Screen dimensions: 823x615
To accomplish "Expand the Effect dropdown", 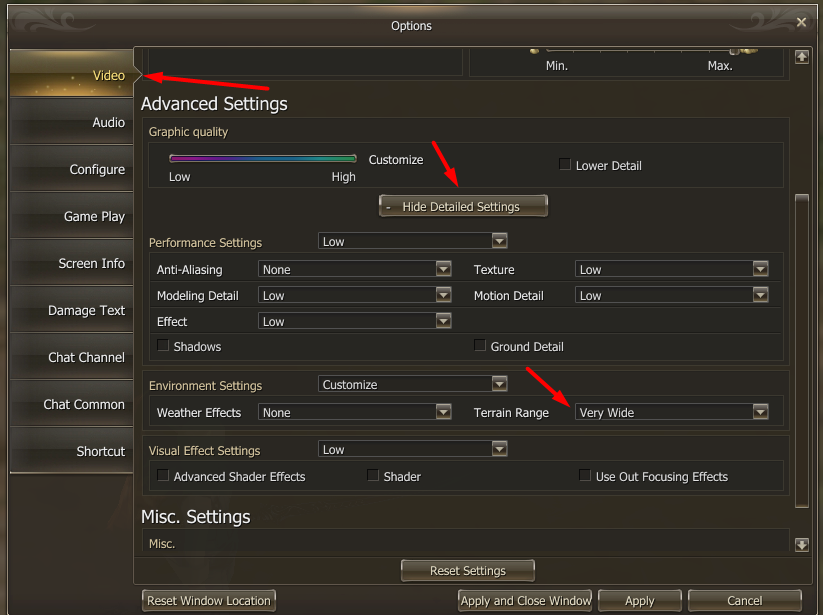I will pyautogui.click(x=354, y=321).
